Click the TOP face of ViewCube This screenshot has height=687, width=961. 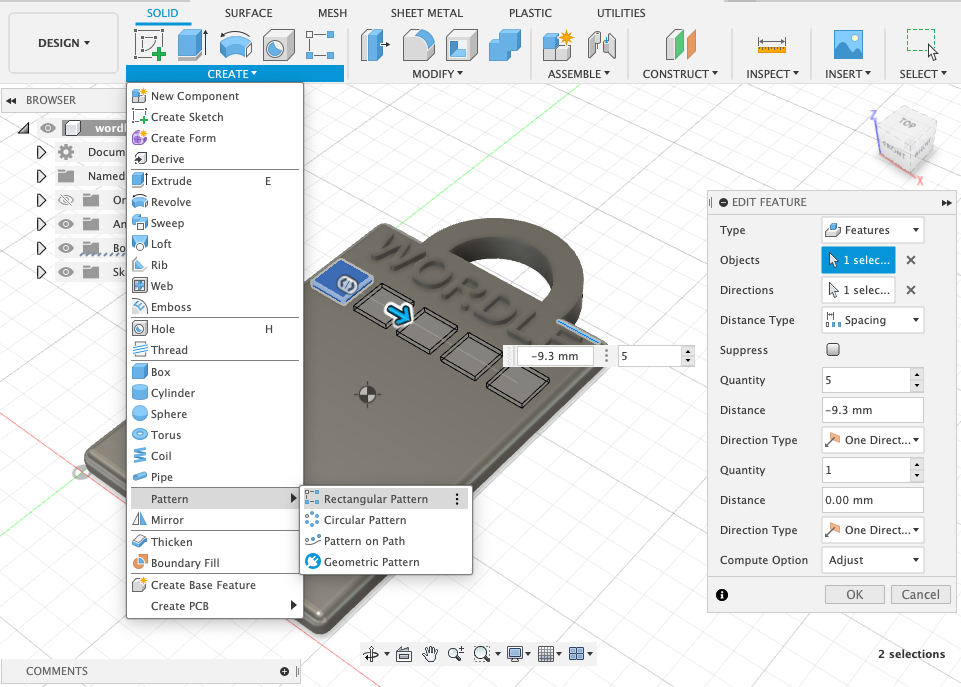[x=908, y=123]
